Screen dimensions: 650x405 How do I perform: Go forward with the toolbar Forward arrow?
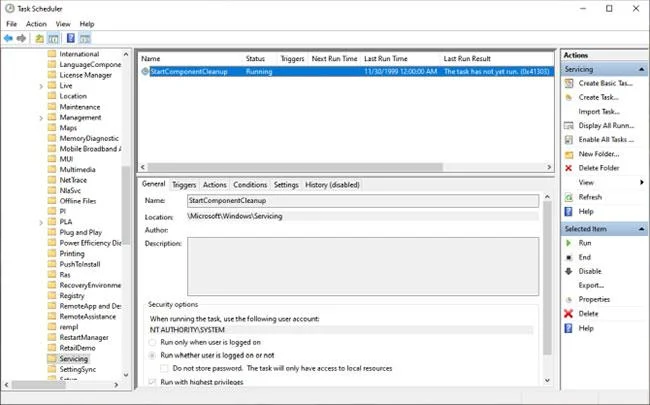pyautogui.click(x=22, y=39)
